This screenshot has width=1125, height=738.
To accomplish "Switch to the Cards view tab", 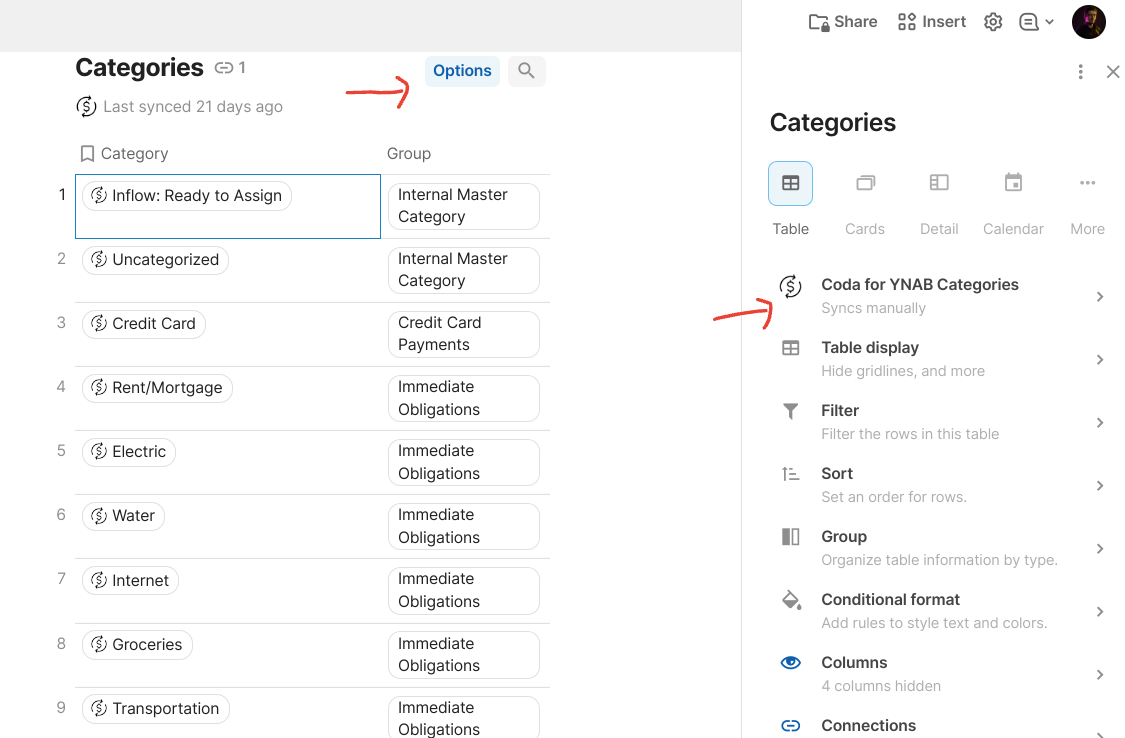I will click(x=865, y=184).
